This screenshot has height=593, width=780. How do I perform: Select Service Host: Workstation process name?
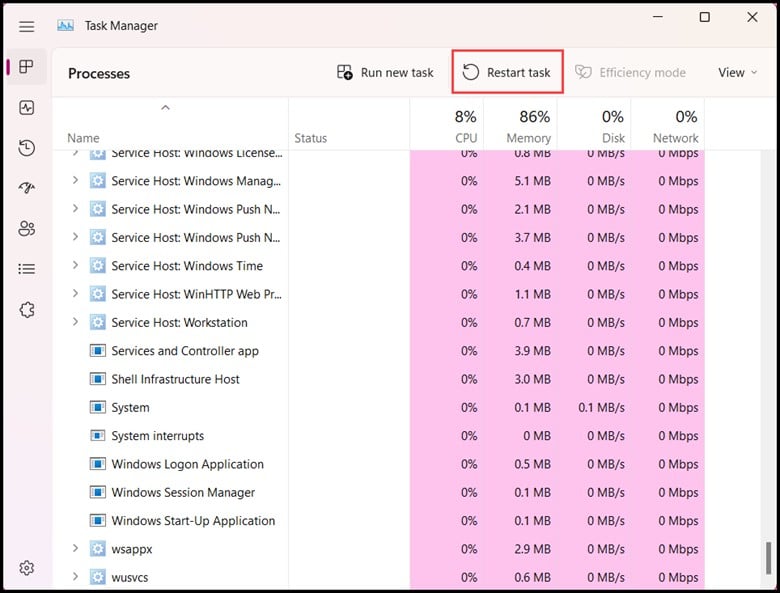click(179, 322)
